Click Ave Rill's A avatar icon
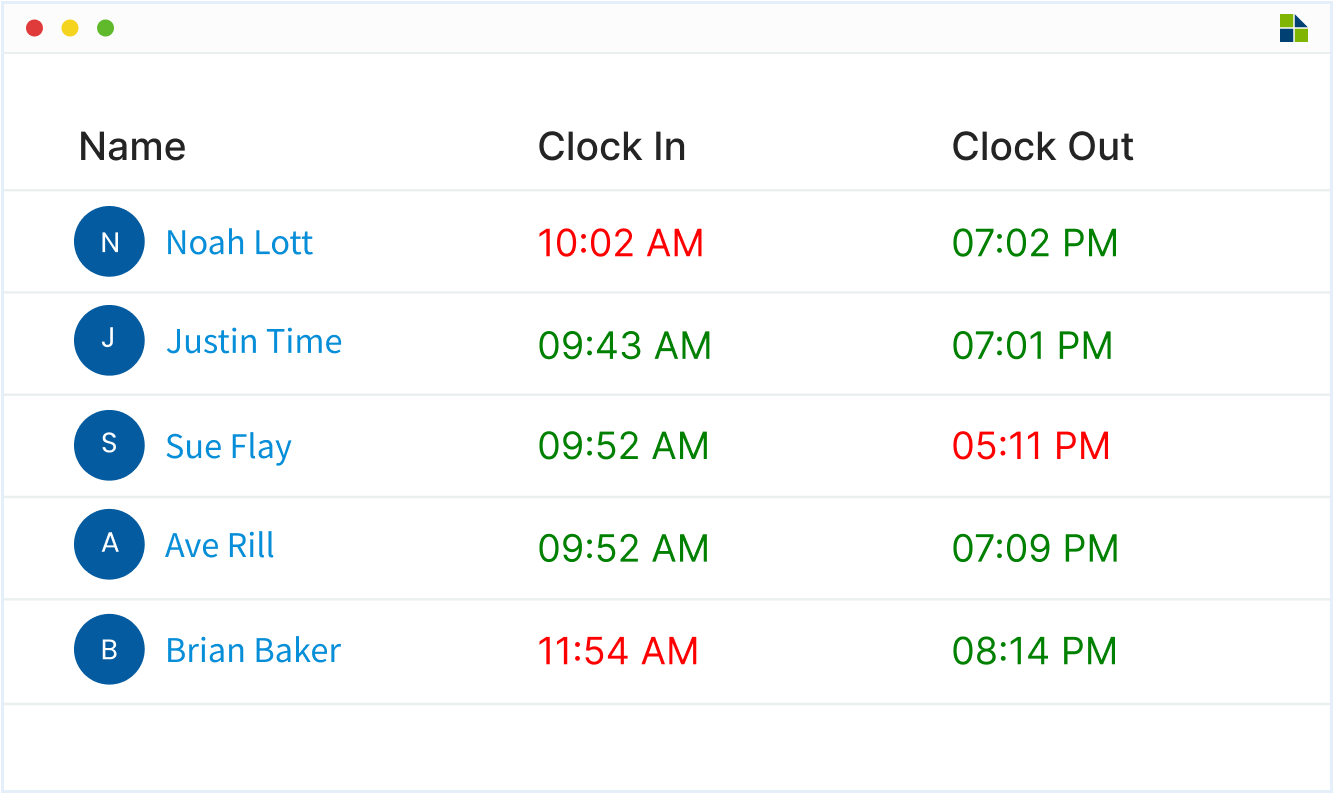Screen dimensions: 1333x793 110,544
